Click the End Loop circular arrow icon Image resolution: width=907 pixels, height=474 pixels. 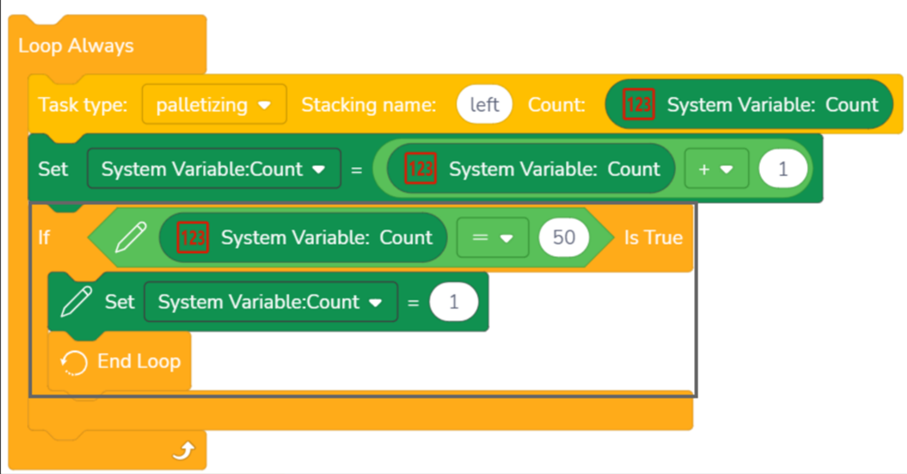click(x=74, y=362)
